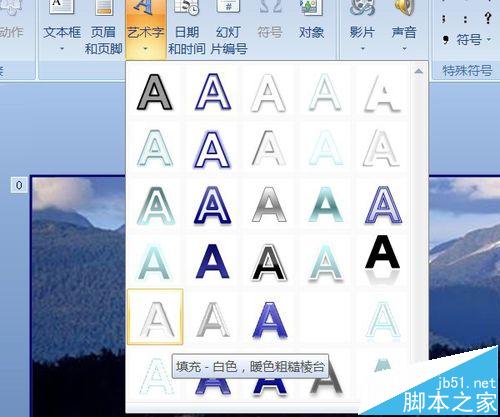
Task: Expand the 影片 dropdown arrow
Action: (362, 49)
